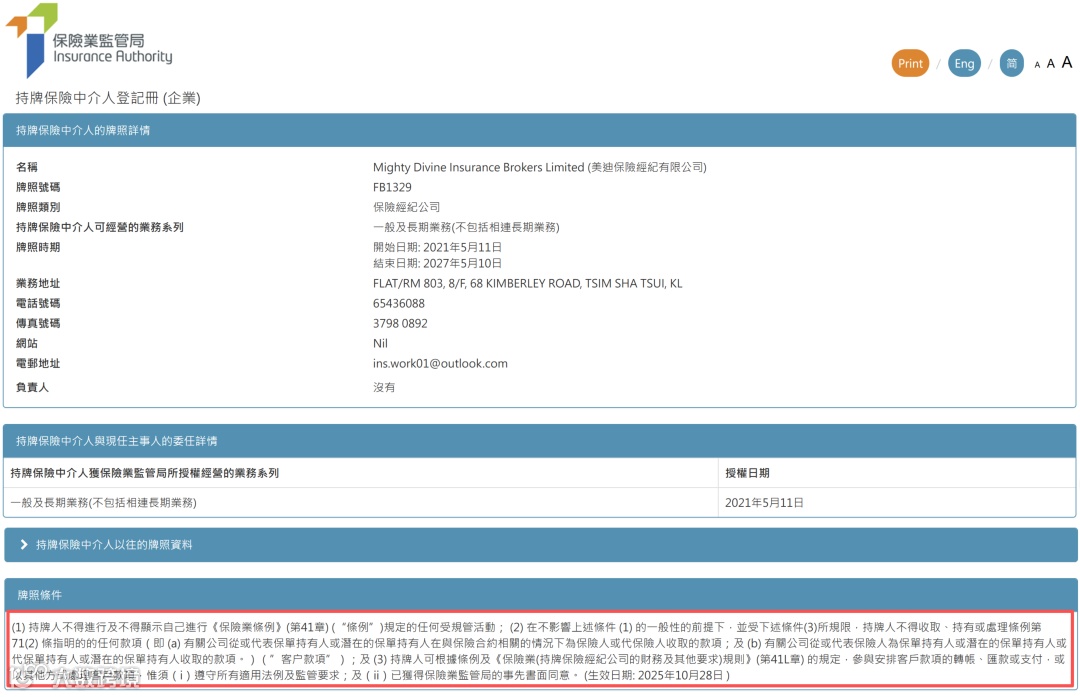Click the 持牌保險中介人與現任主事人的委任詳情 header
Viewport: 1080px width, 697px height.
point(539,441)
